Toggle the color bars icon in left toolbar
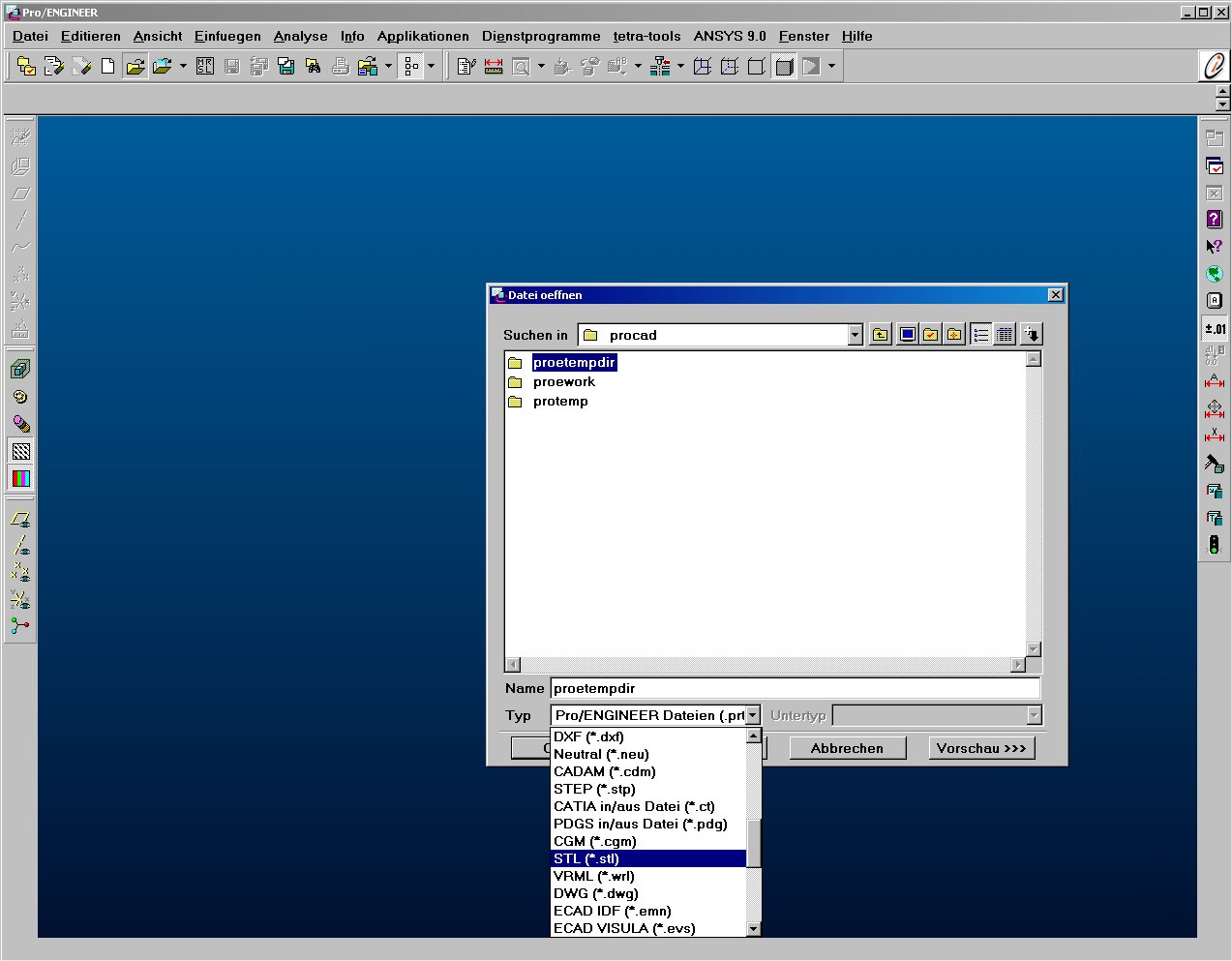Viewport: 1232px width, 961px height. pos(20,478)
